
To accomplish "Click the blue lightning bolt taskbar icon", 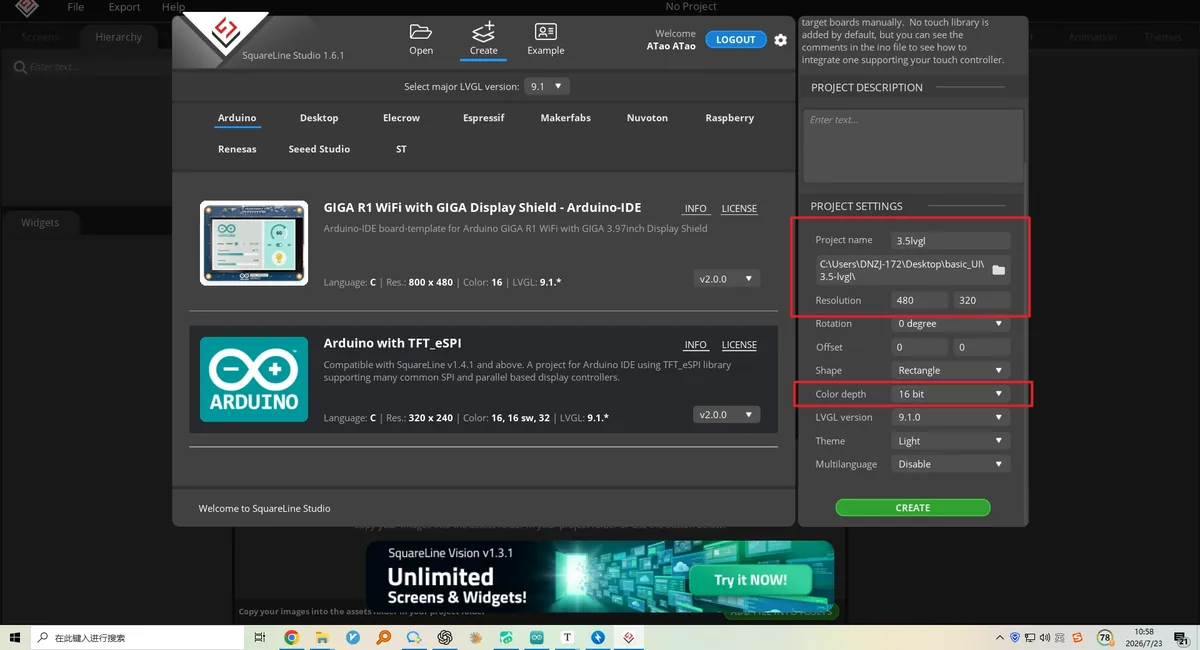I will [x=598, y=637].
